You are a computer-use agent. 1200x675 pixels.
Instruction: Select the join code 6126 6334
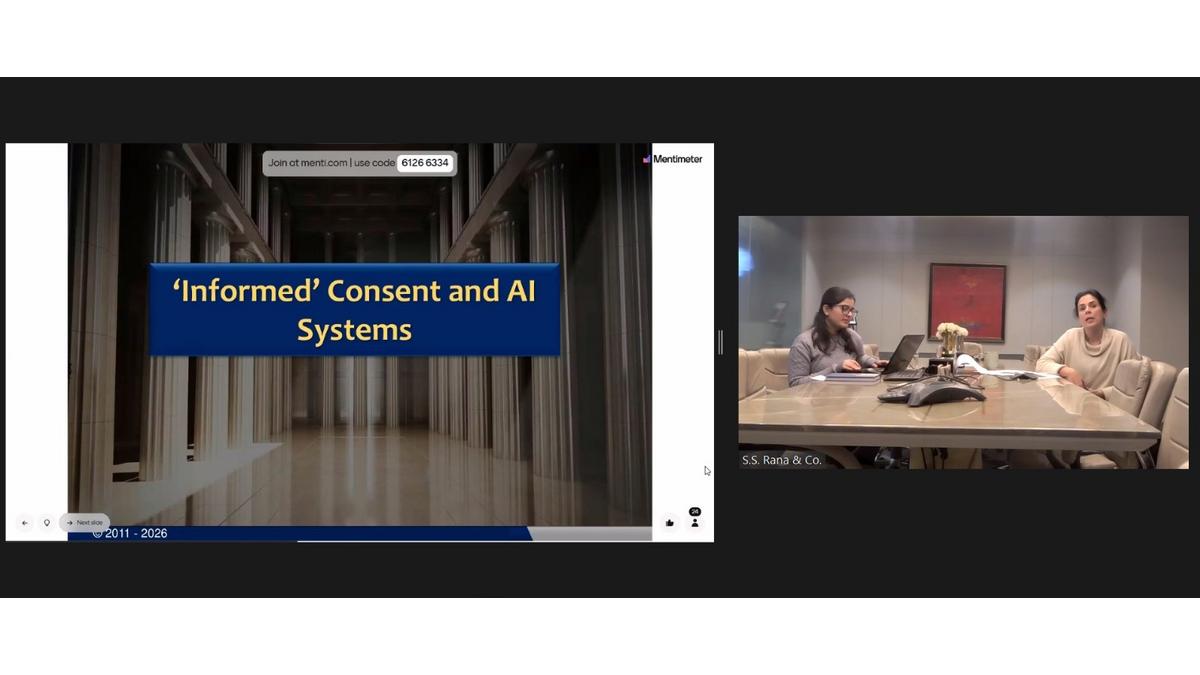425,163
